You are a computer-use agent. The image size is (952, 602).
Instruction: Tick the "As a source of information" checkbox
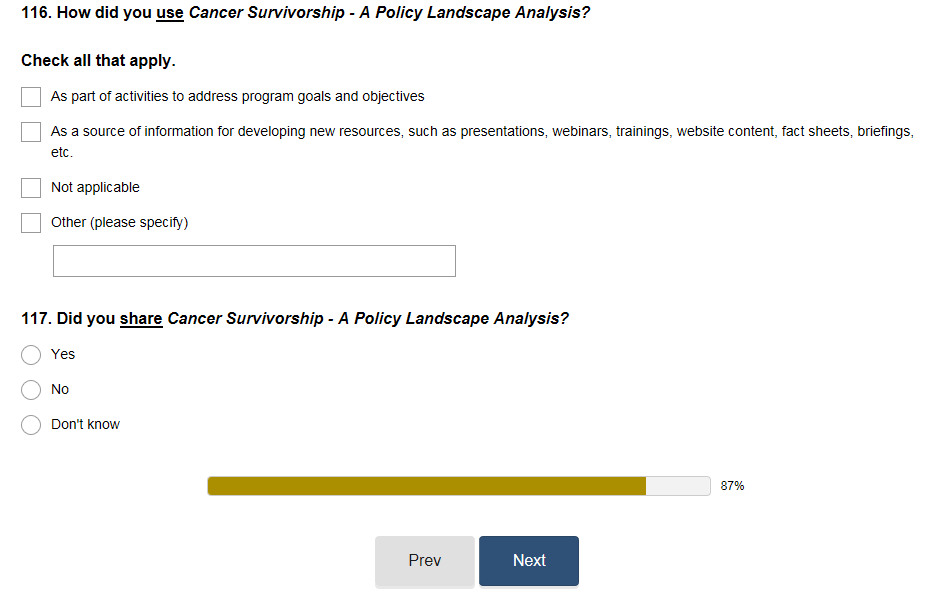(x=31, y=132)
